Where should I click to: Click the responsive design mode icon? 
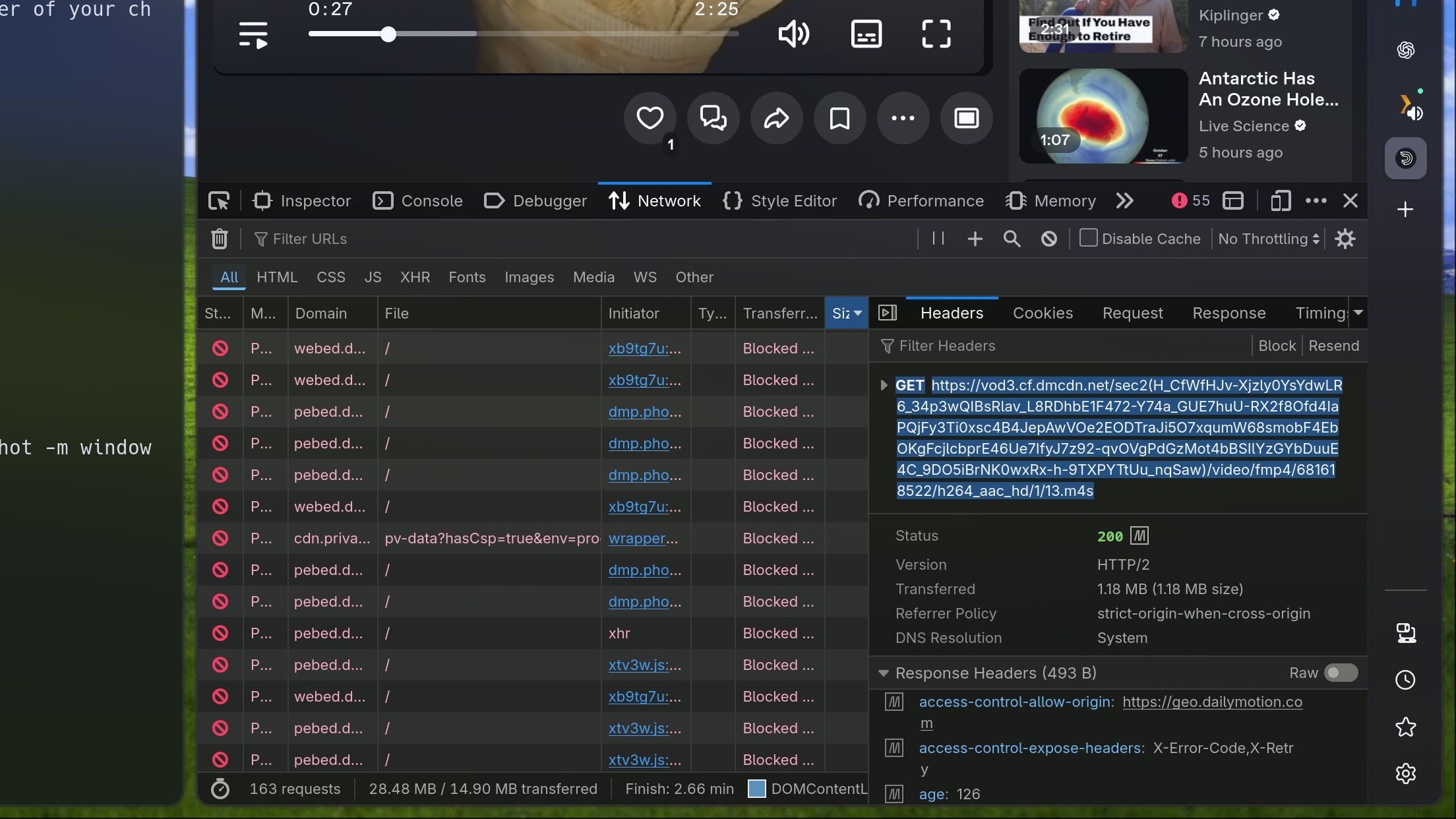coord(1281,200)
